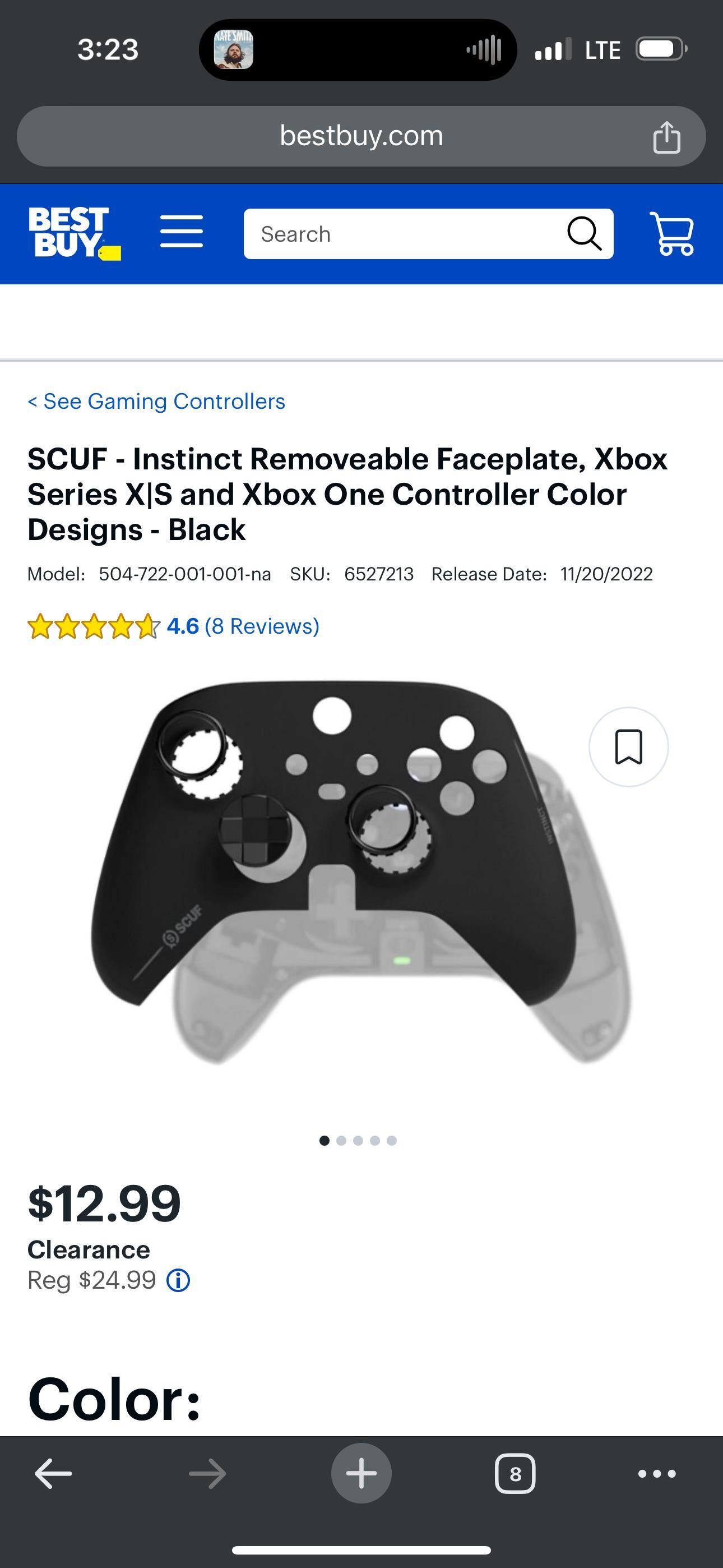Jump to last image carousel dot

coord(392,1141)
